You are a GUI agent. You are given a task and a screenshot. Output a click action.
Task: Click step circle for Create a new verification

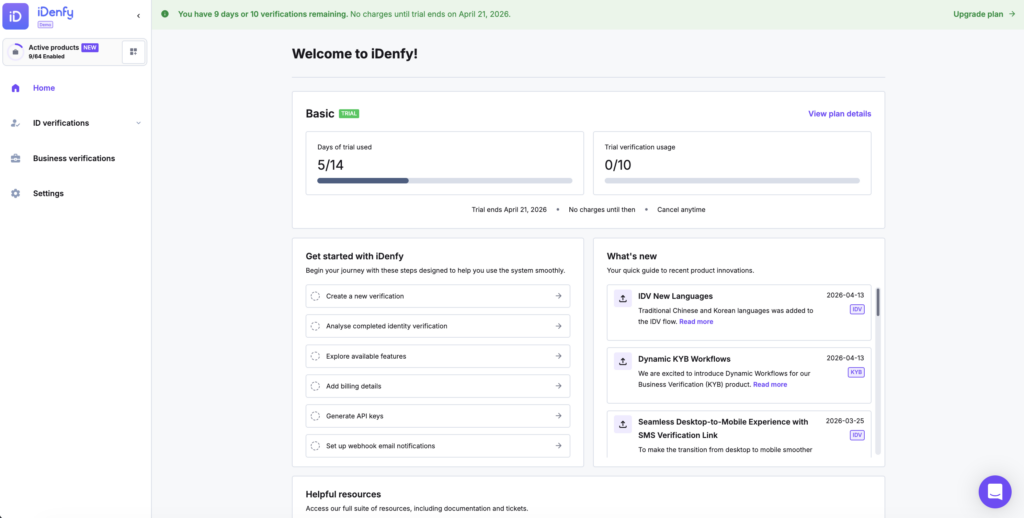[x=315, y=296]
